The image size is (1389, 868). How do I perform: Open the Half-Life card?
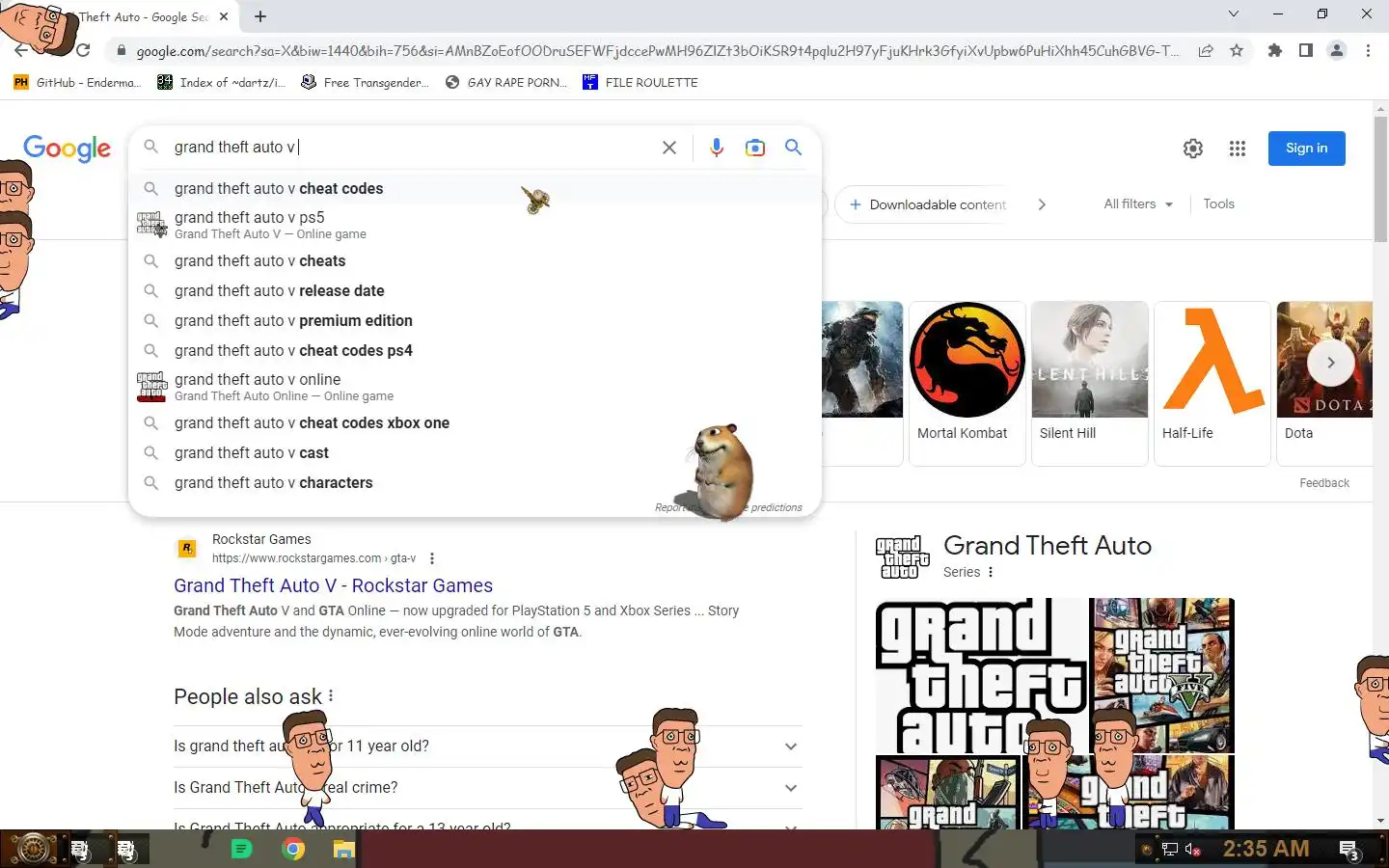pos(1212,383)
